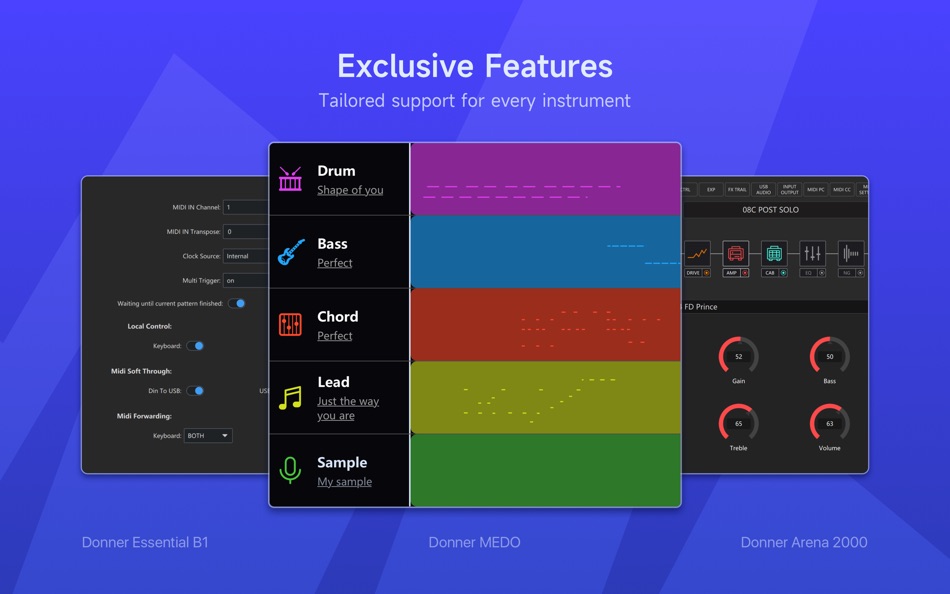Click the red Chord pattern lane
950x594 pixels.
coord(545,324)
